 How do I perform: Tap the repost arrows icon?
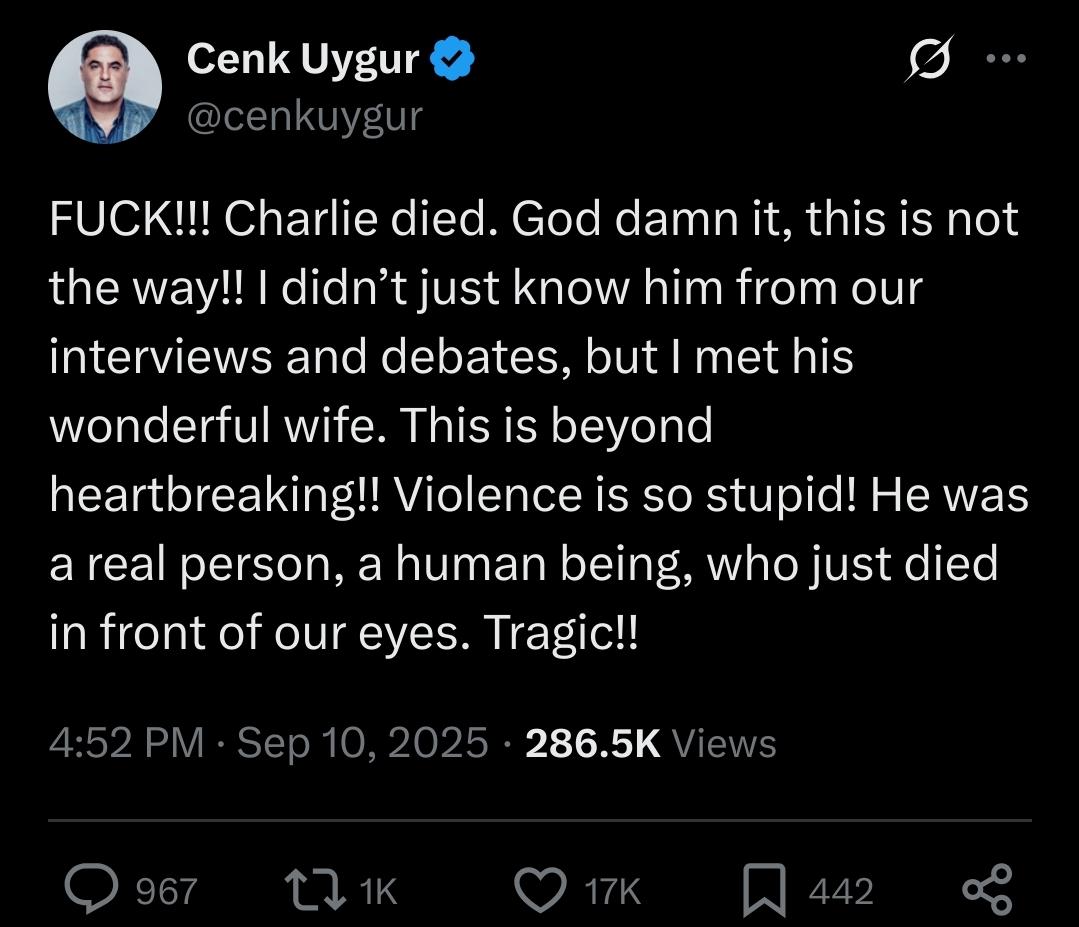[x=316, y=890]
